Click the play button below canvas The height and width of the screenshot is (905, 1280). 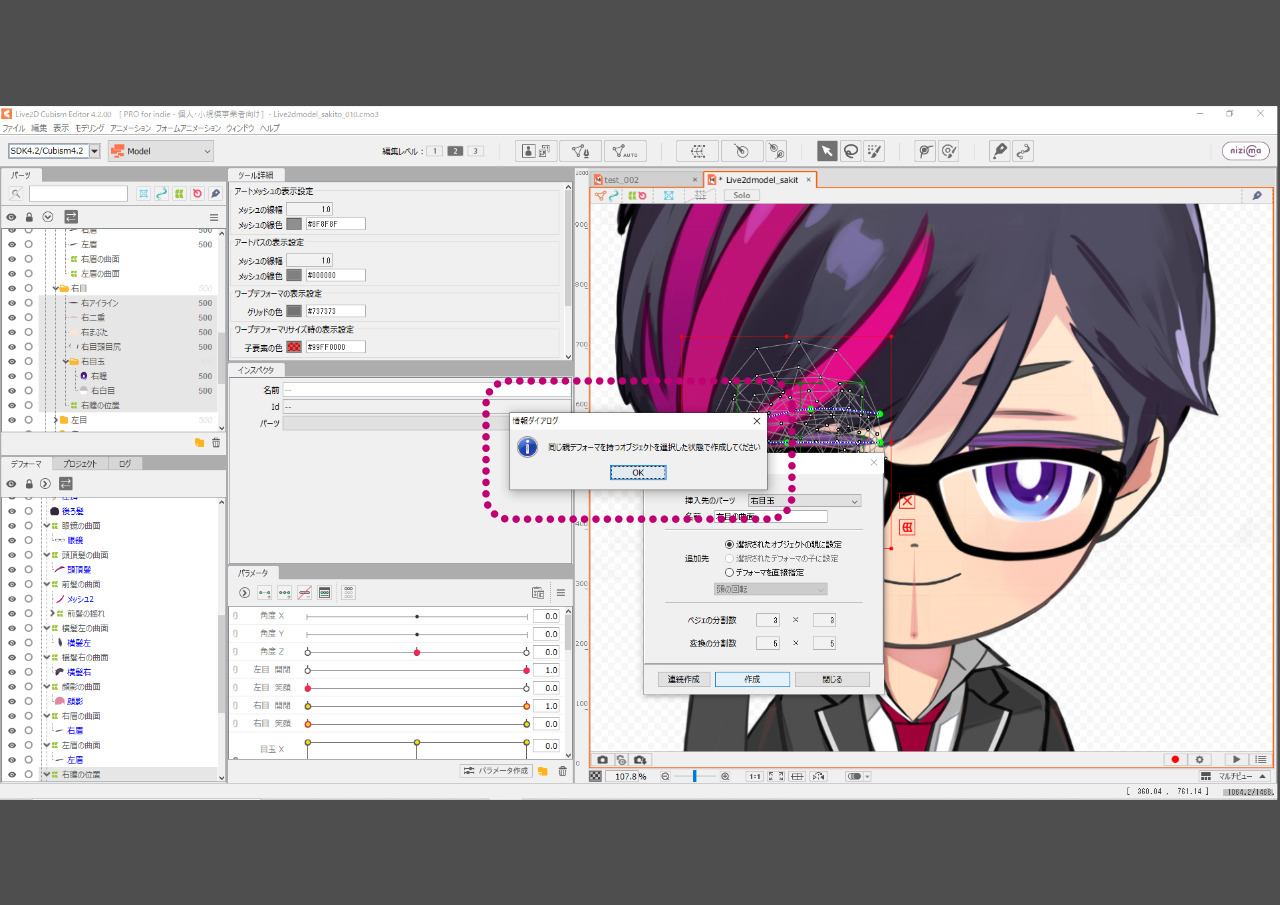click(1237, 760)
